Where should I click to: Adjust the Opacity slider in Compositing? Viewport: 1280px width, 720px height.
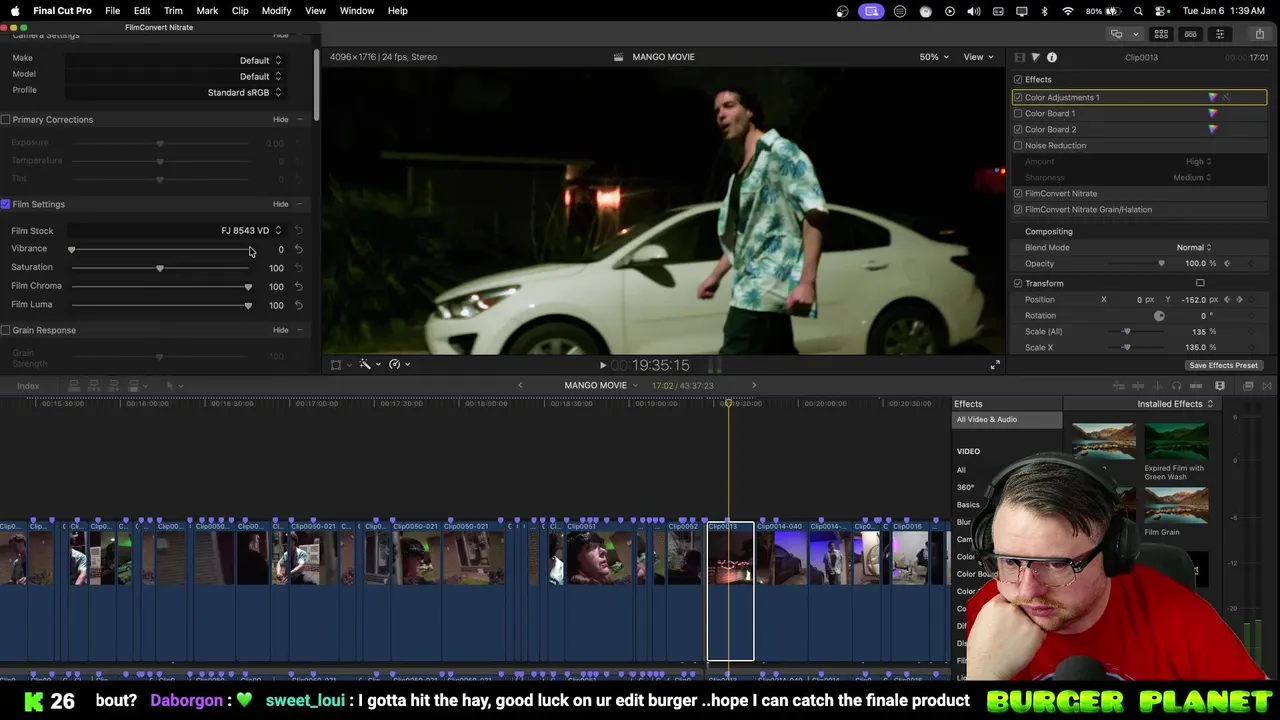[x=1161, y=263]
